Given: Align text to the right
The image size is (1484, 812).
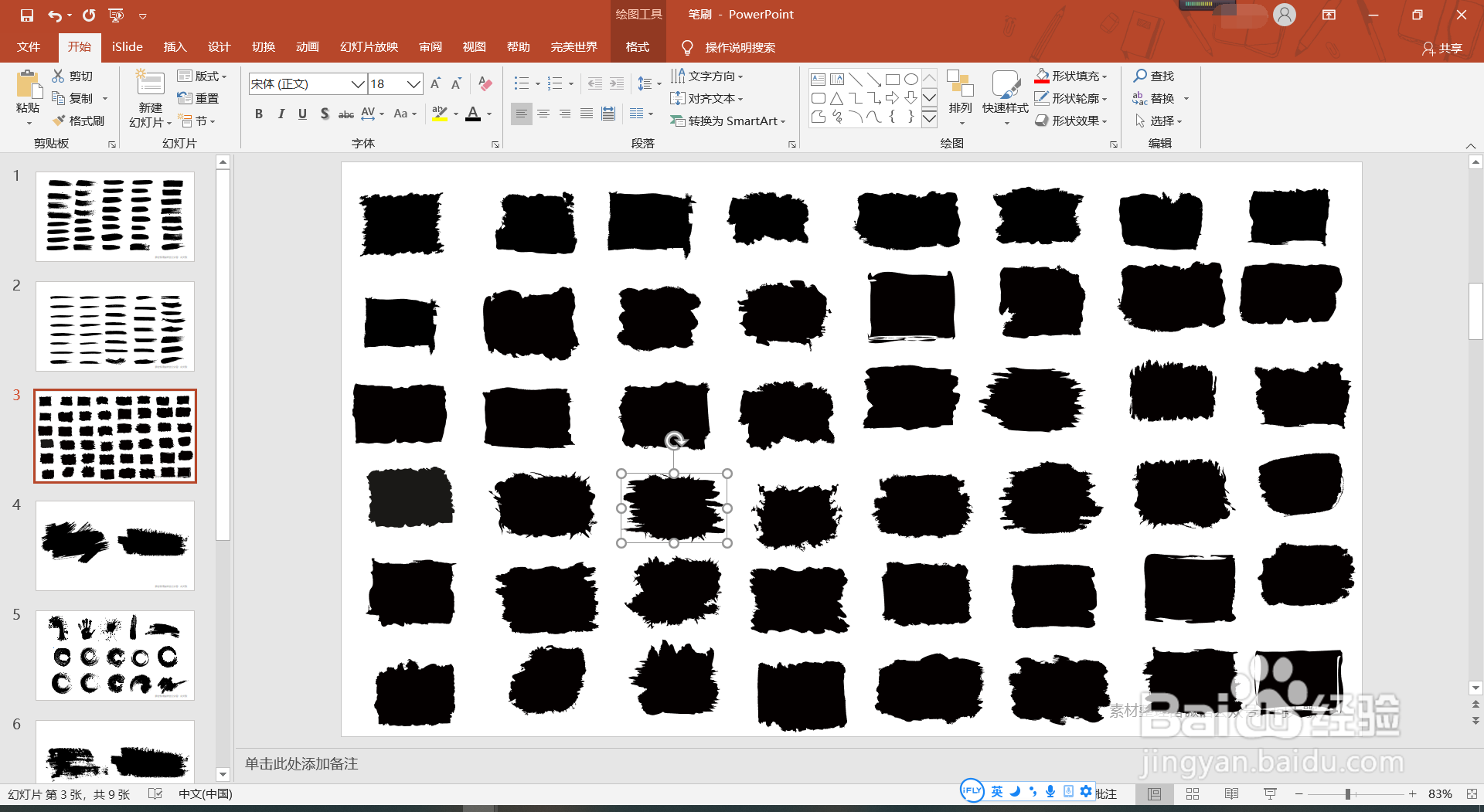Looking at the screenshot, I should point(565,114).
